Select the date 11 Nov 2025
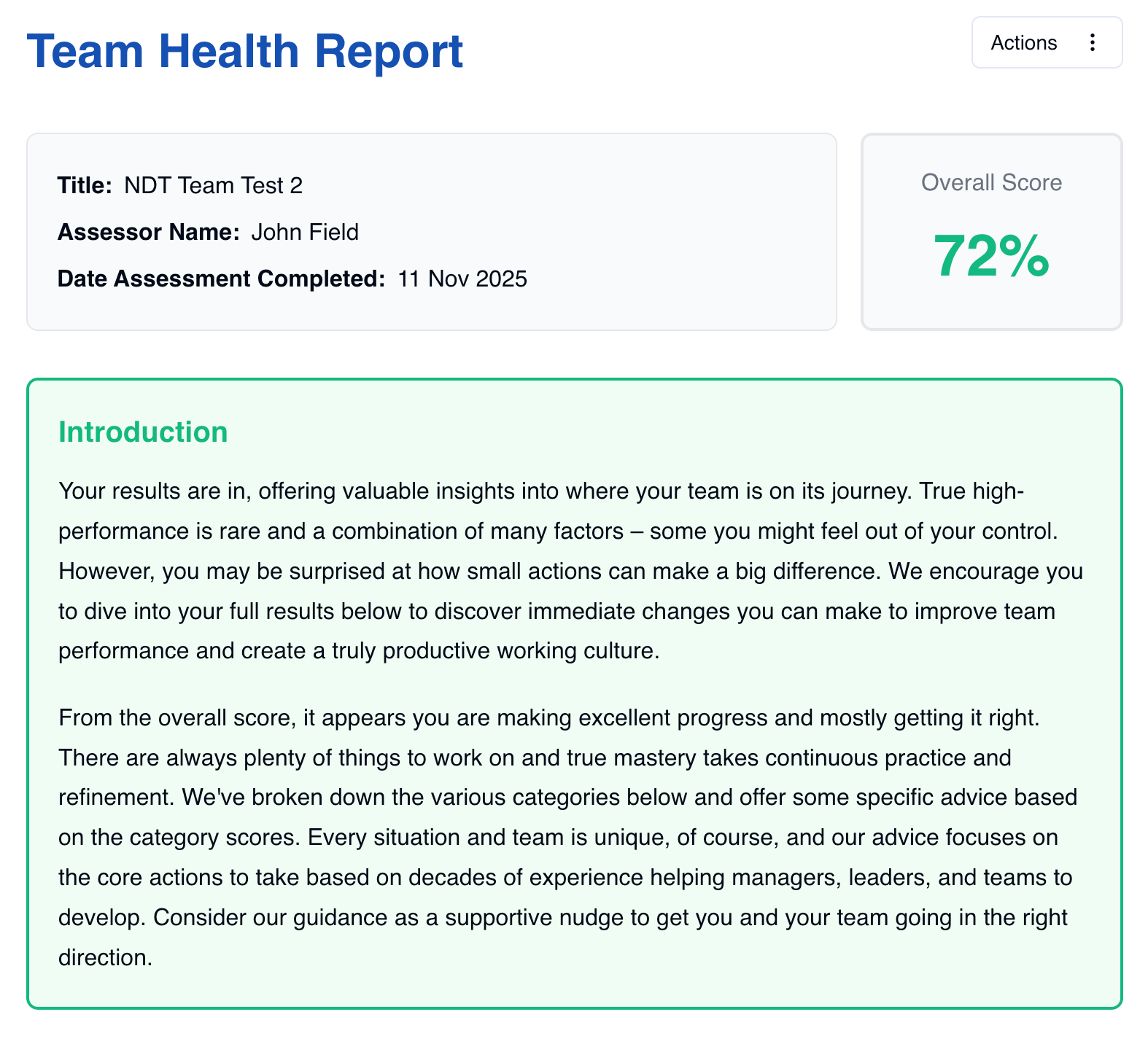The width and height of the screenshot is (1148, 1044). pyautogui.click(x=462, y=279)
